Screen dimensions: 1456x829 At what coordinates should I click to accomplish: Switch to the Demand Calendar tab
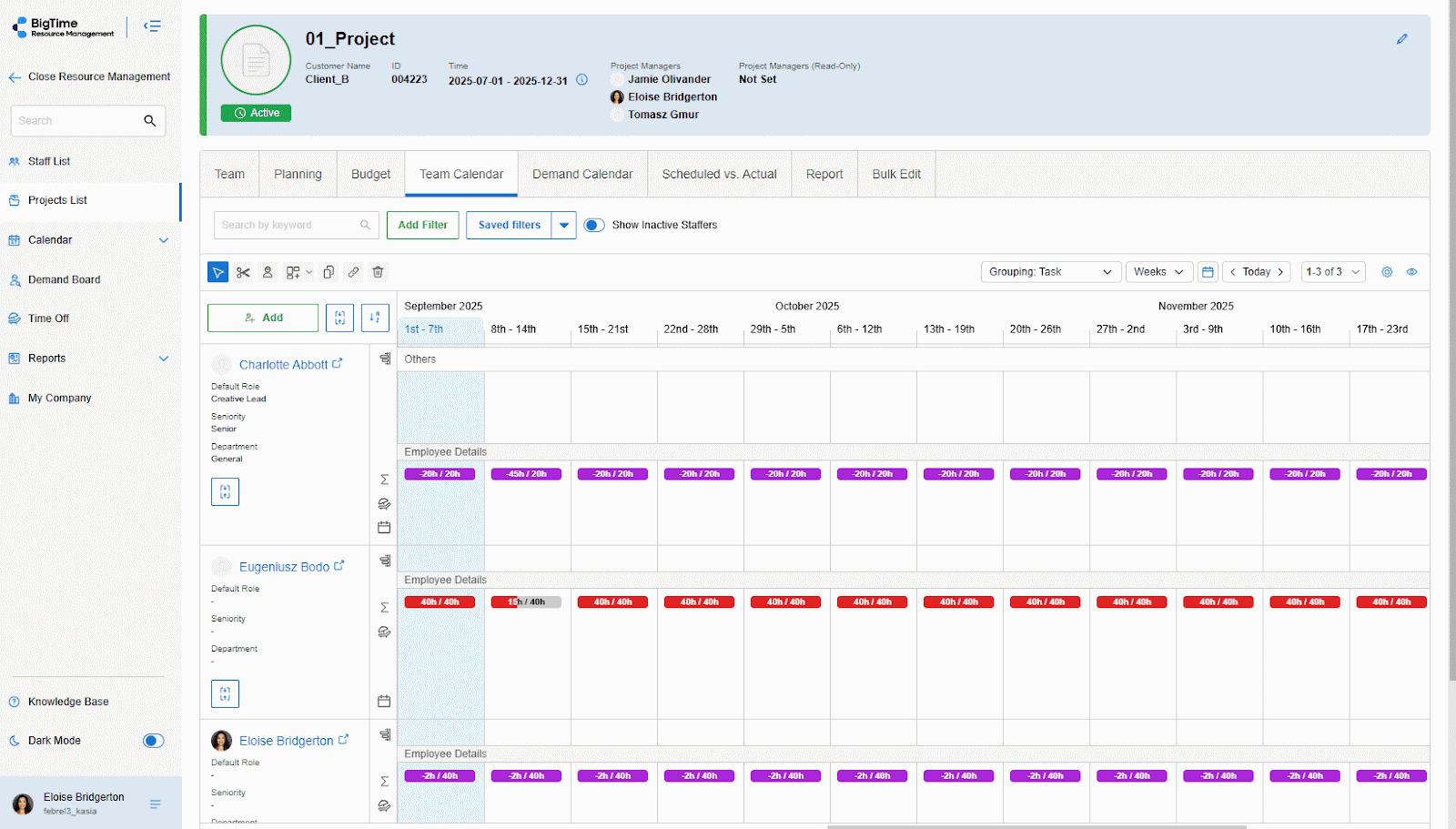pos(582,174)
